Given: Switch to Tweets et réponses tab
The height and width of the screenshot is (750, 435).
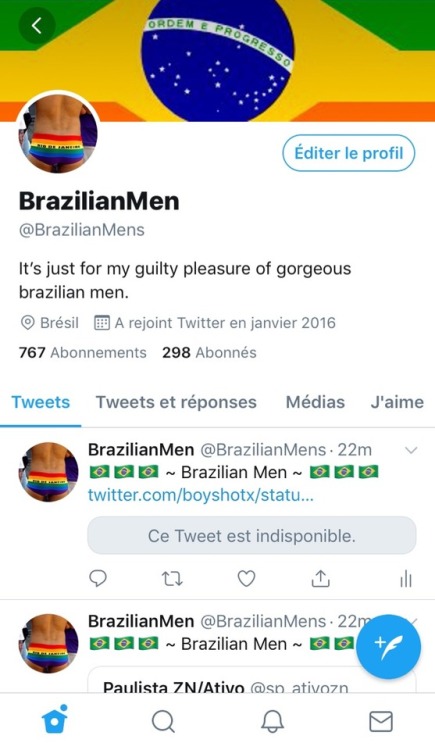Looking at the screenshot, I should (176, 402).
